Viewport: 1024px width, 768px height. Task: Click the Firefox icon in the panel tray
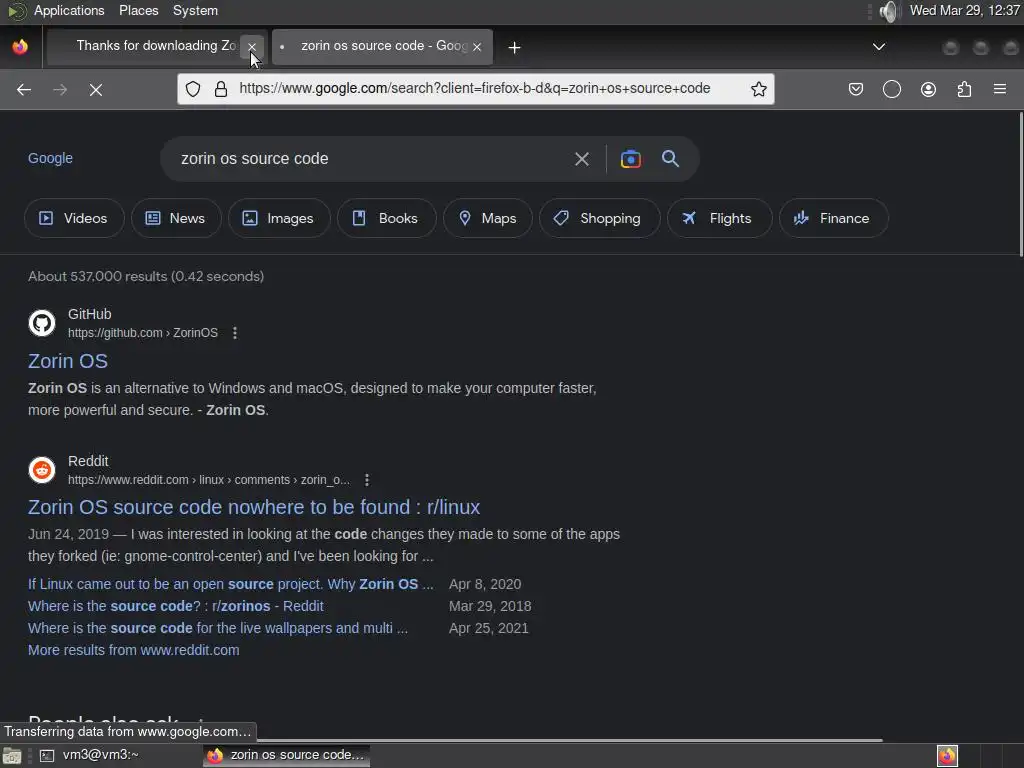tap(947, 756)
